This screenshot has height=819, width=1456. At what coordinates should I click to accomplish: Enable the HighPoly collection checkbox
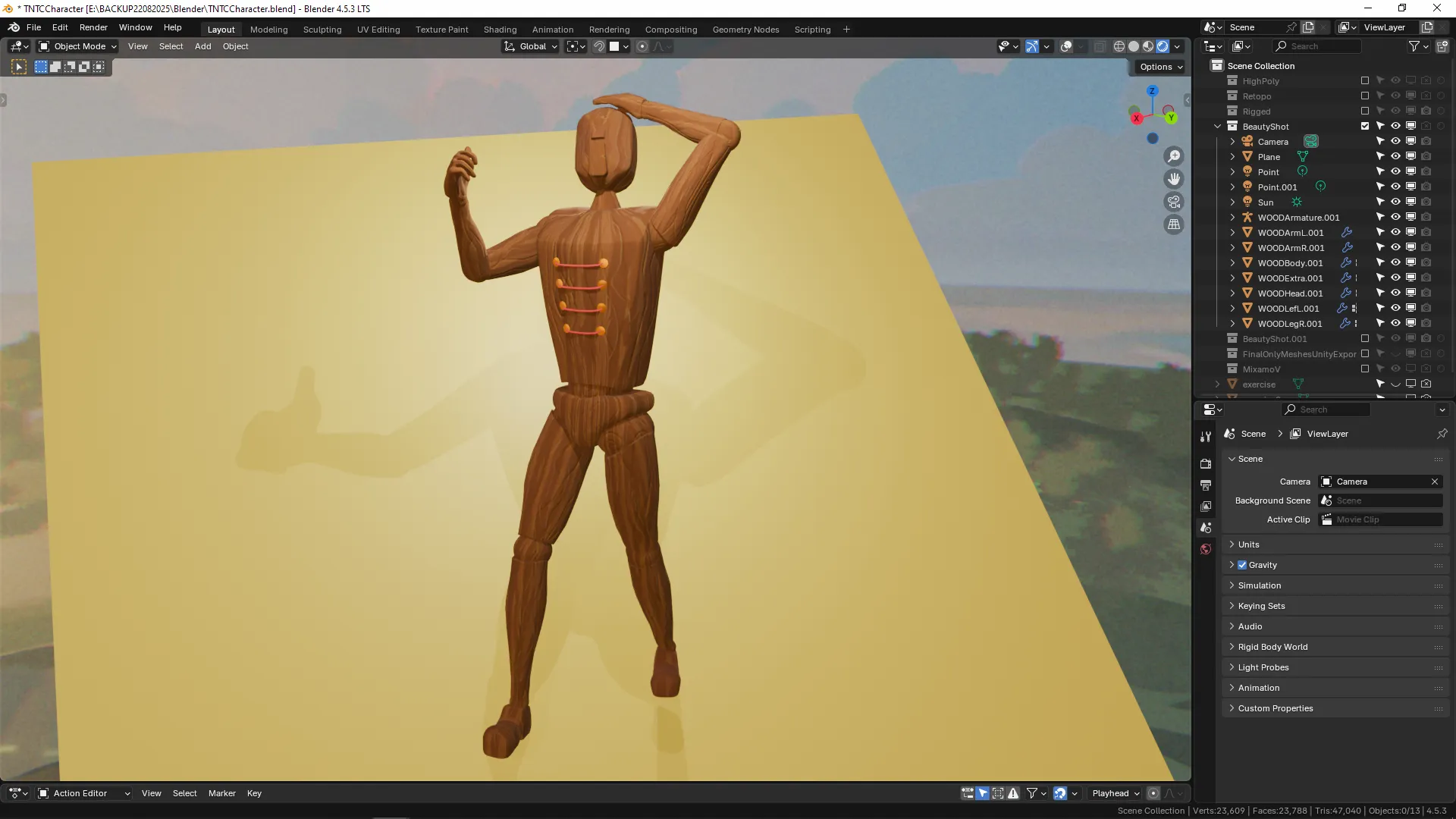[1365, 80]
